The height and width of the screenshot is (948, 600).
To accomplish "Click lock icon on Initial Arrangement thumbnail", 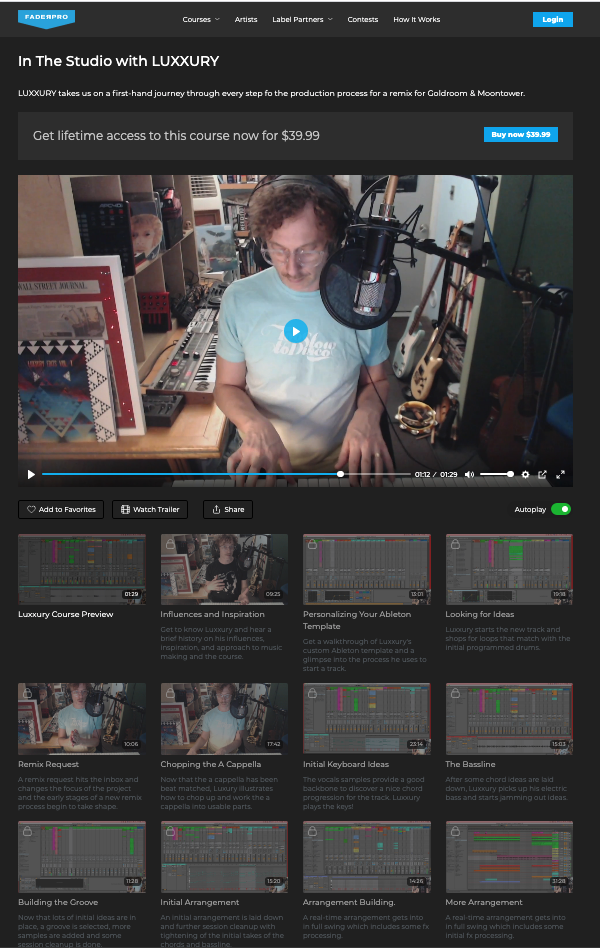I will click(x=170, y=831).
